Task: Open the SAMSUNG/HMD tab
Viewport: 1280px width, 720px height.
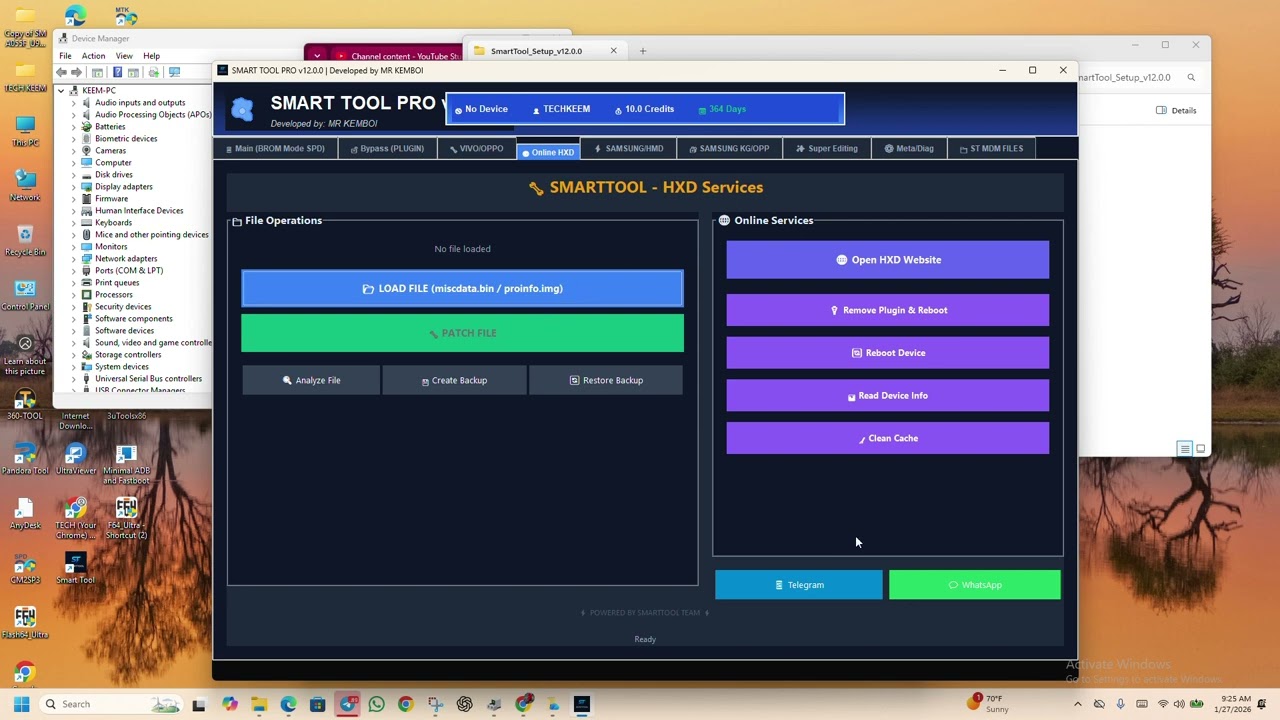Action: click(629, 149)
